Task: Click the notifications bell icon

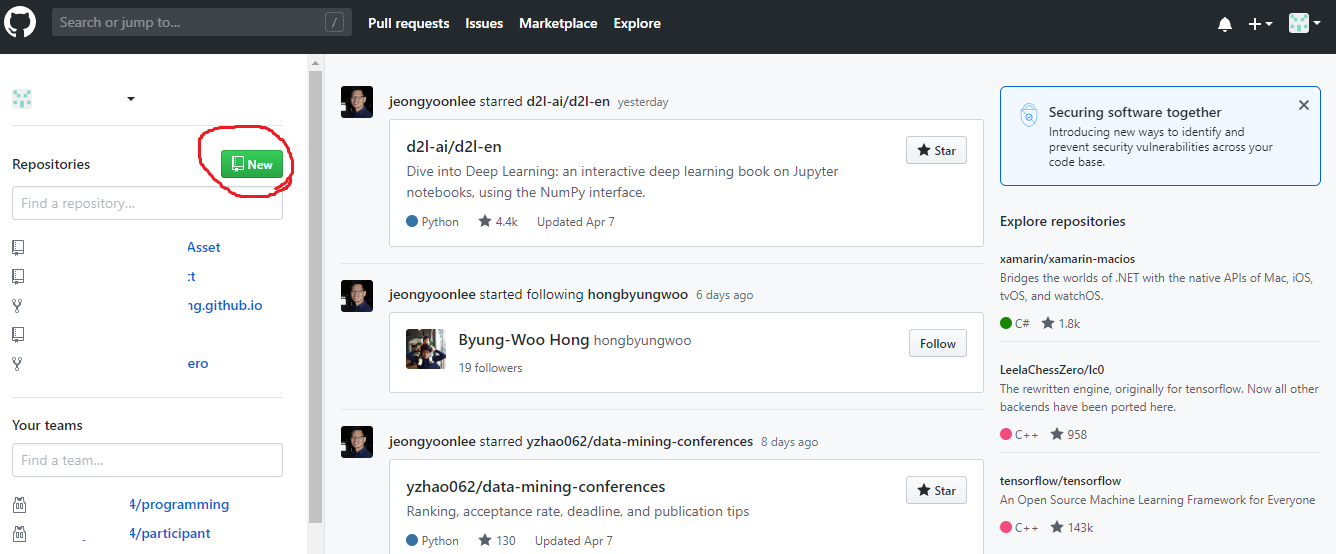Action: 1225,24
